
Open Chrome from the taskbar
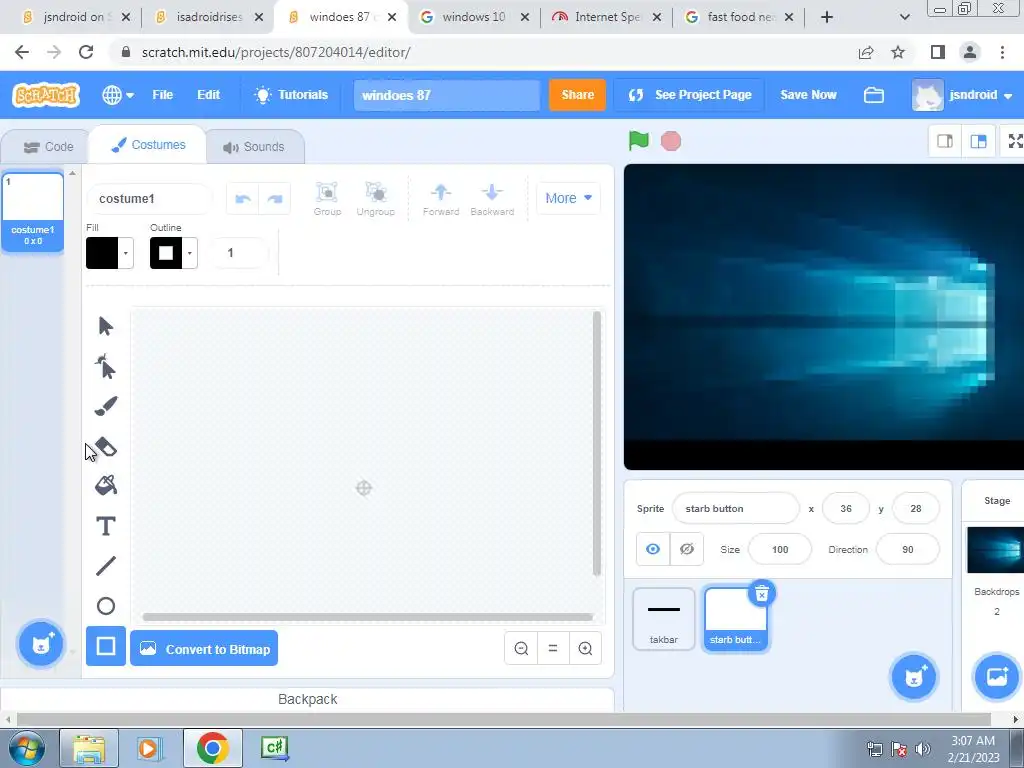pyautogui.click(x=212, y=748)
